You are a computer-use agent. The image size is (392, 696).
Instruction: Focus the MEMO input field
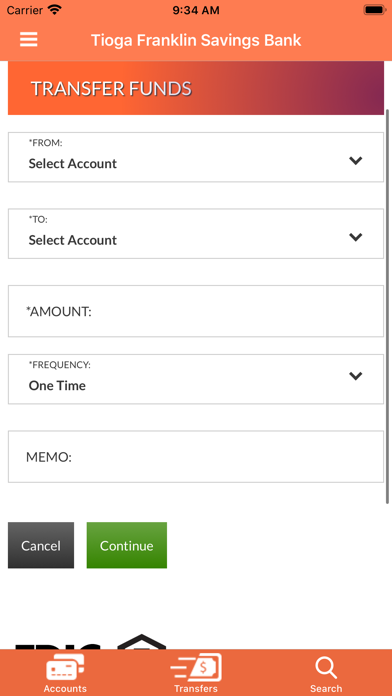coord(196,456)
